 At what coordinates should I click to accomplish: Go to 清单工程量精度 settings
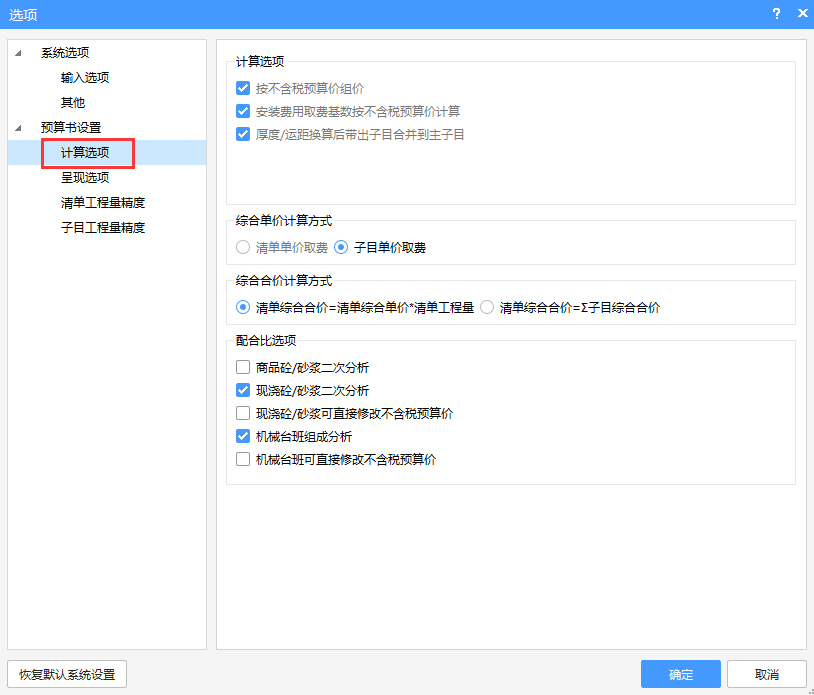[103, 203]
